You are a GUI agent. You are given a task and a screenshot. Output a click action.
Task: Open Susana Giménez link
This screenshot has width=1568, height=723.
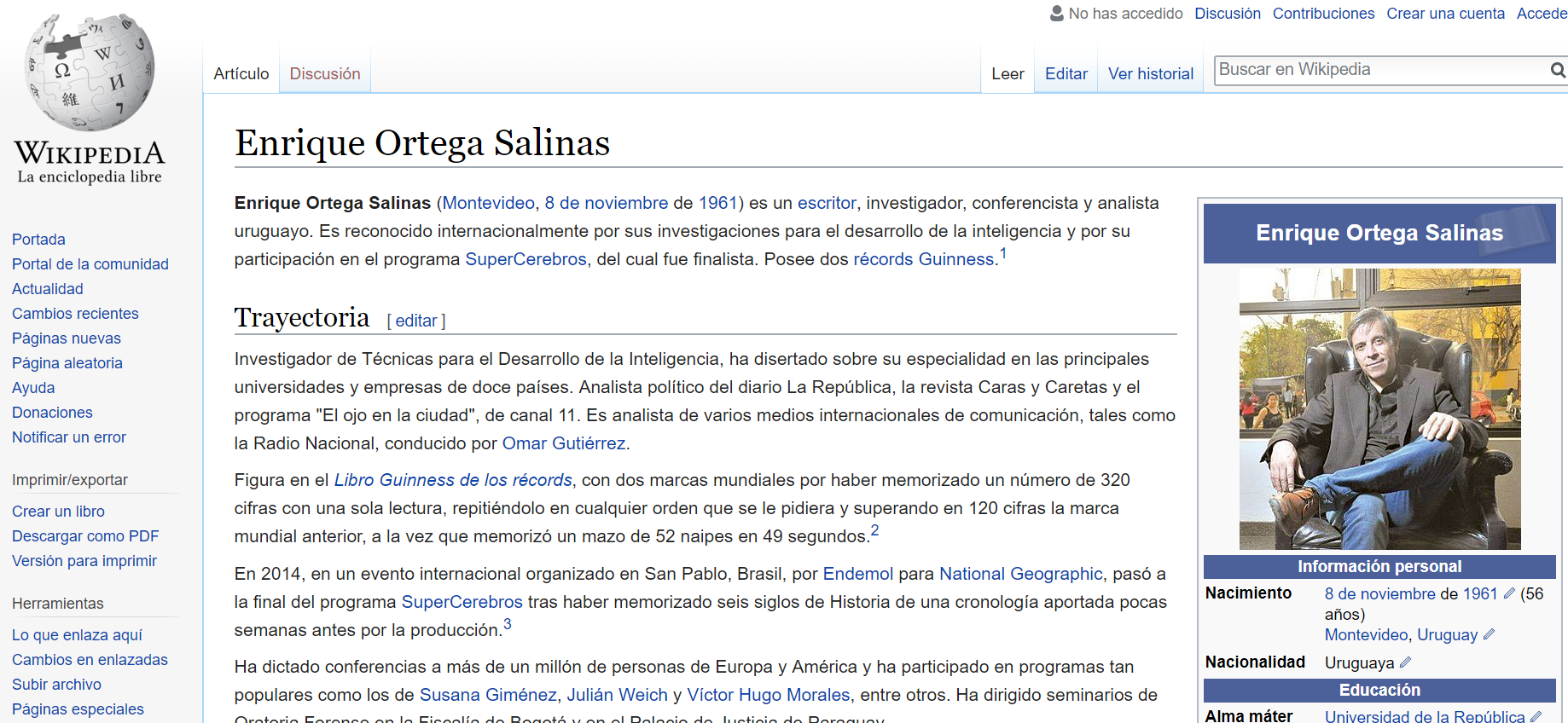coord(488,695)
